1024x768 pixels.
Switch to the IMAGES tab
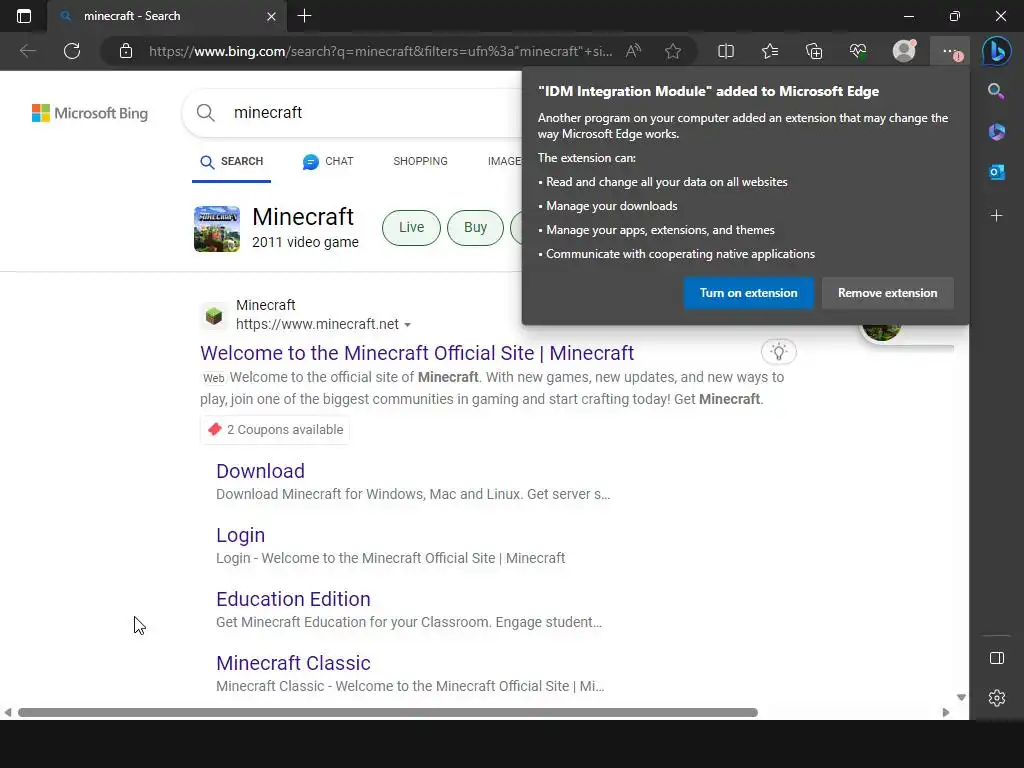point(504,161)
